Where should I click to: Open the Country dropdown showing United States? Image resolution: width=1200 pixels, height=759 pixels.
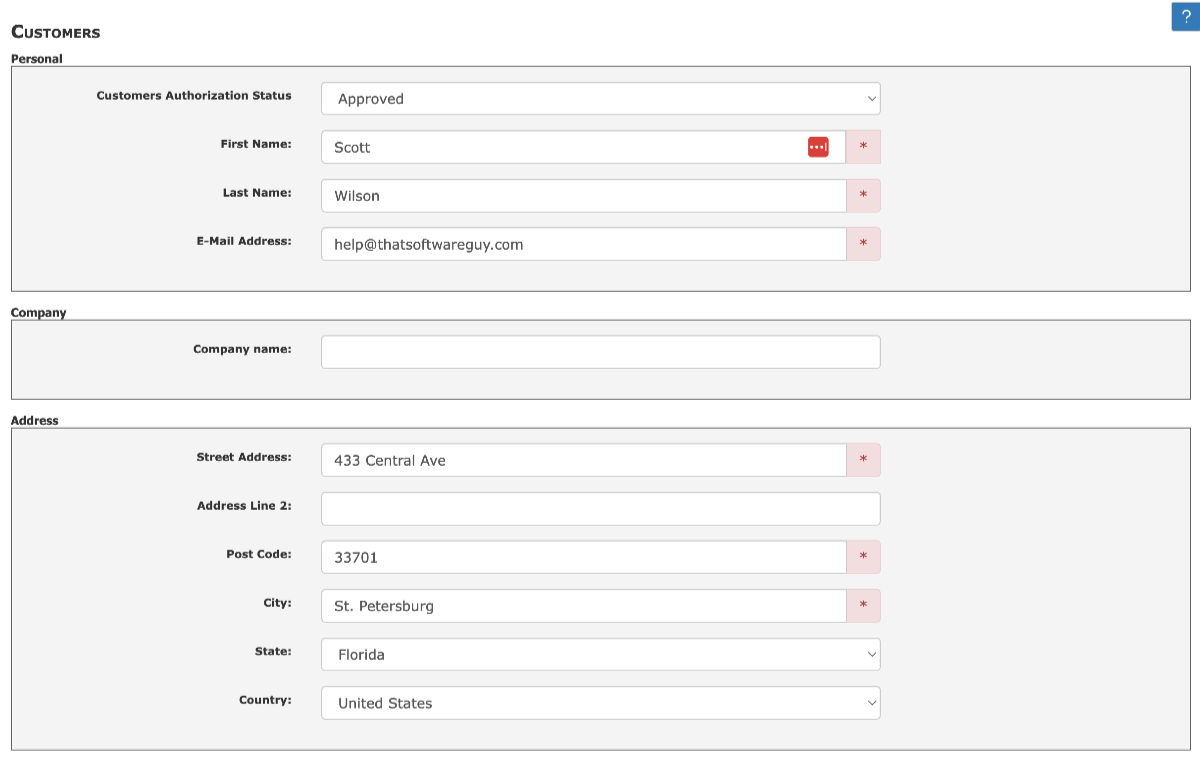click(600, 703)
